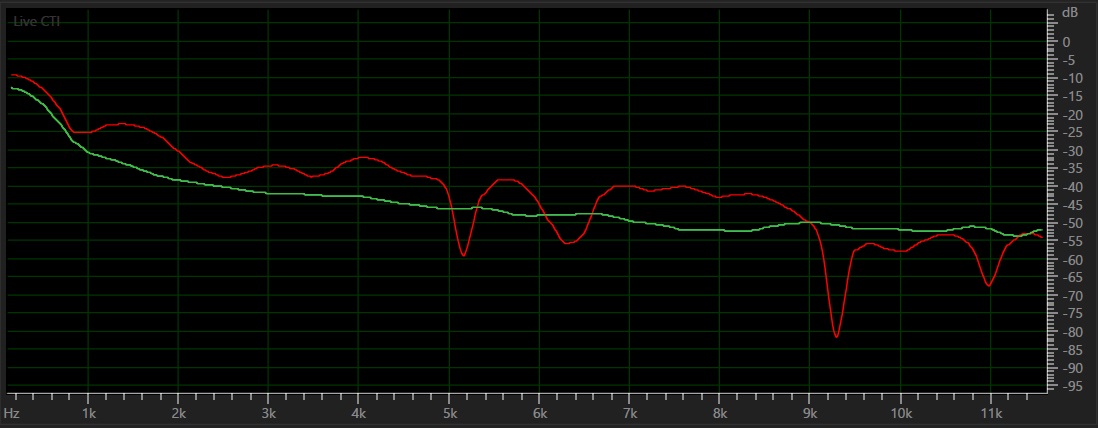Click the -5 value on dB scale
The image size is (1098, 428).
pyautogui.click(x=1069, y=60)
